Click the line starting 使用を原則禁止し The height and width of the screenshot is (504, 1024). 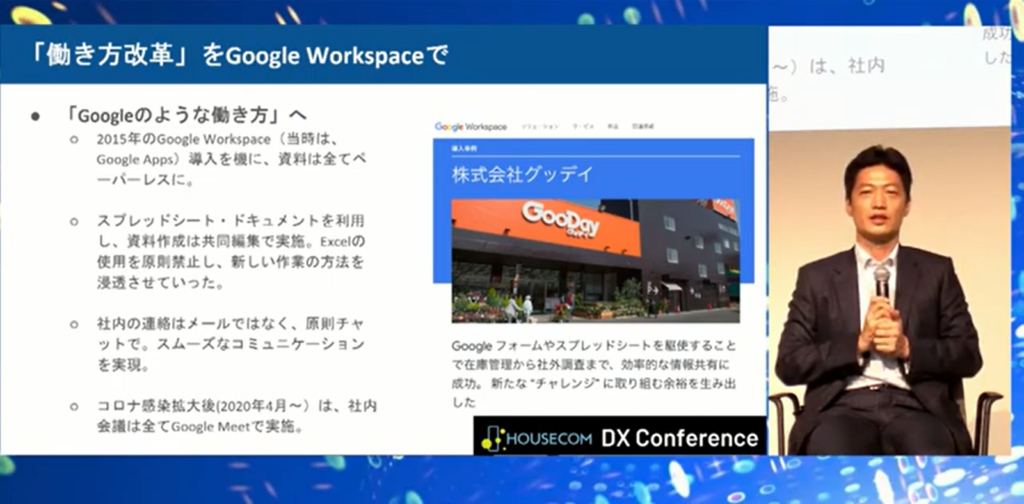tap(230, 262)
